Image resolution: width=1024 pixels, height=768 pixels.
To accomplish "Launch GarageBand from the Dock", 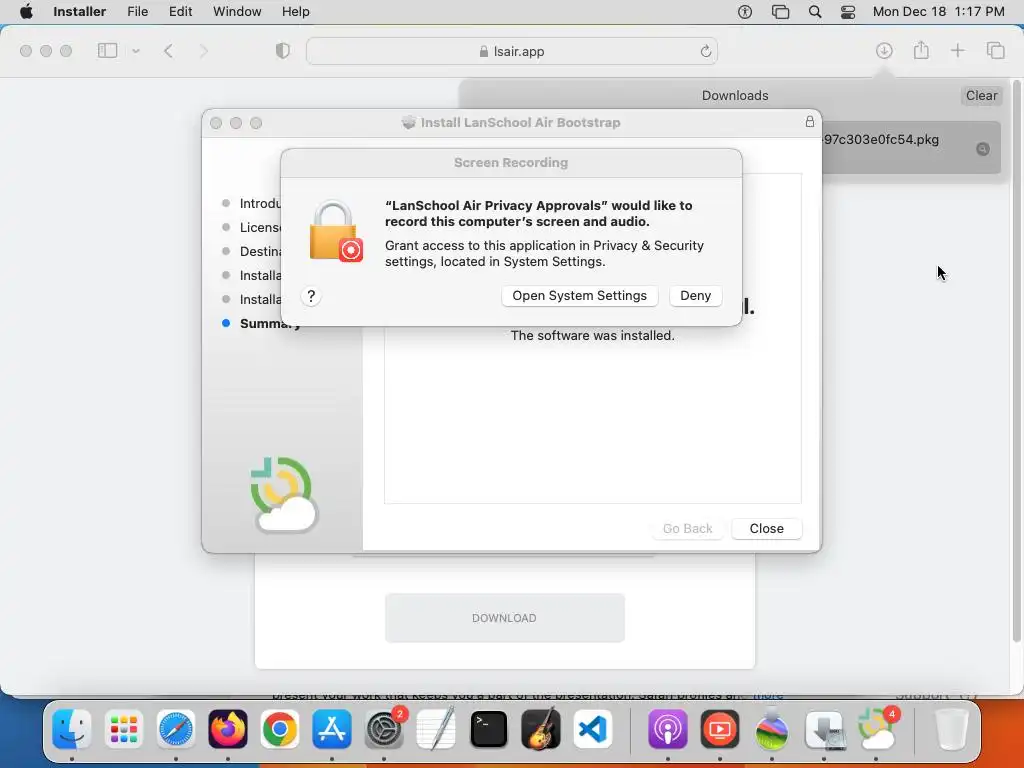I will coord(541,729).
